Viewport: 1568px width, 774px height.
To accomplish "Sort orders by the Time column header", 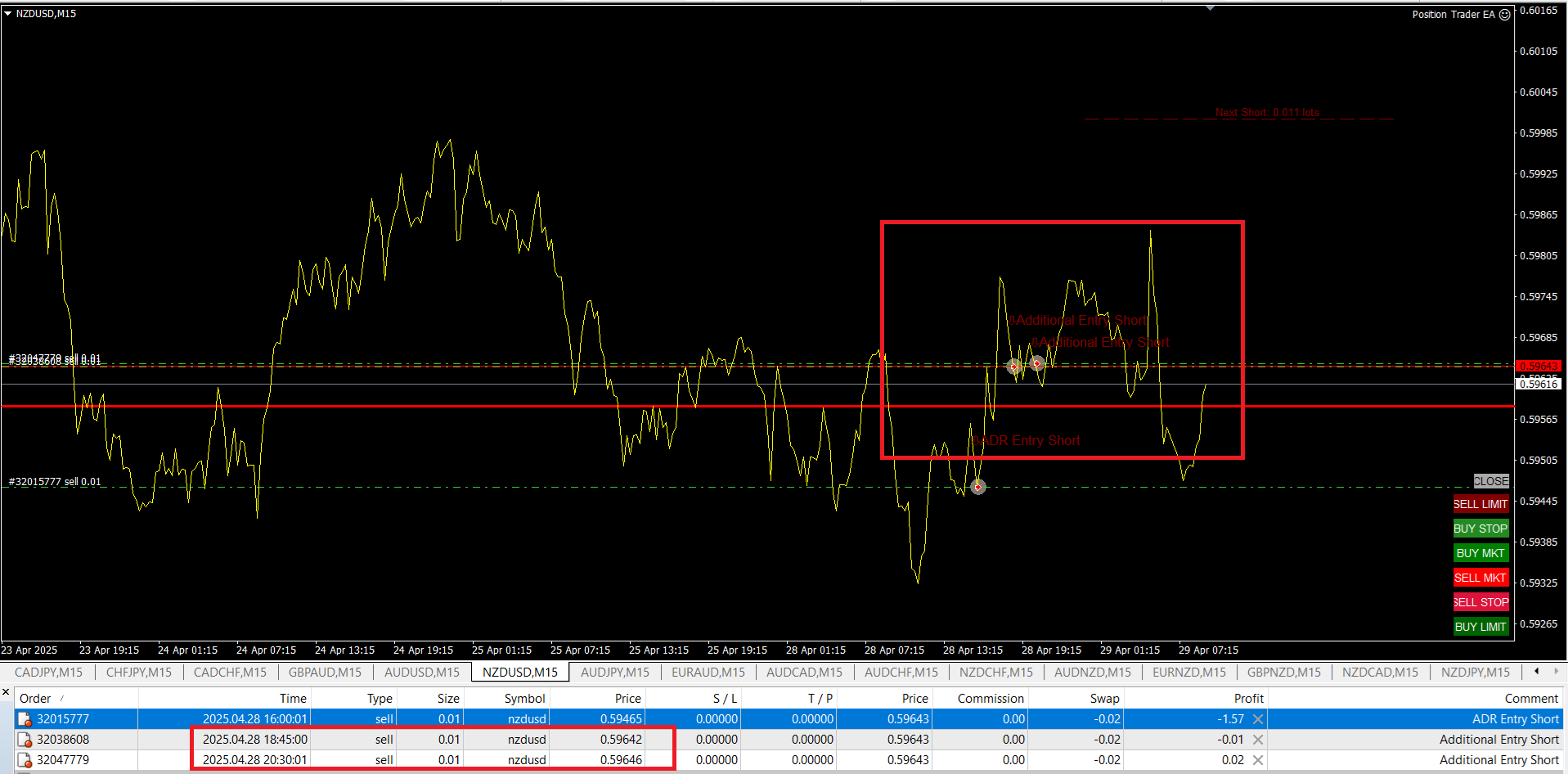I will (x=225, y=699).
